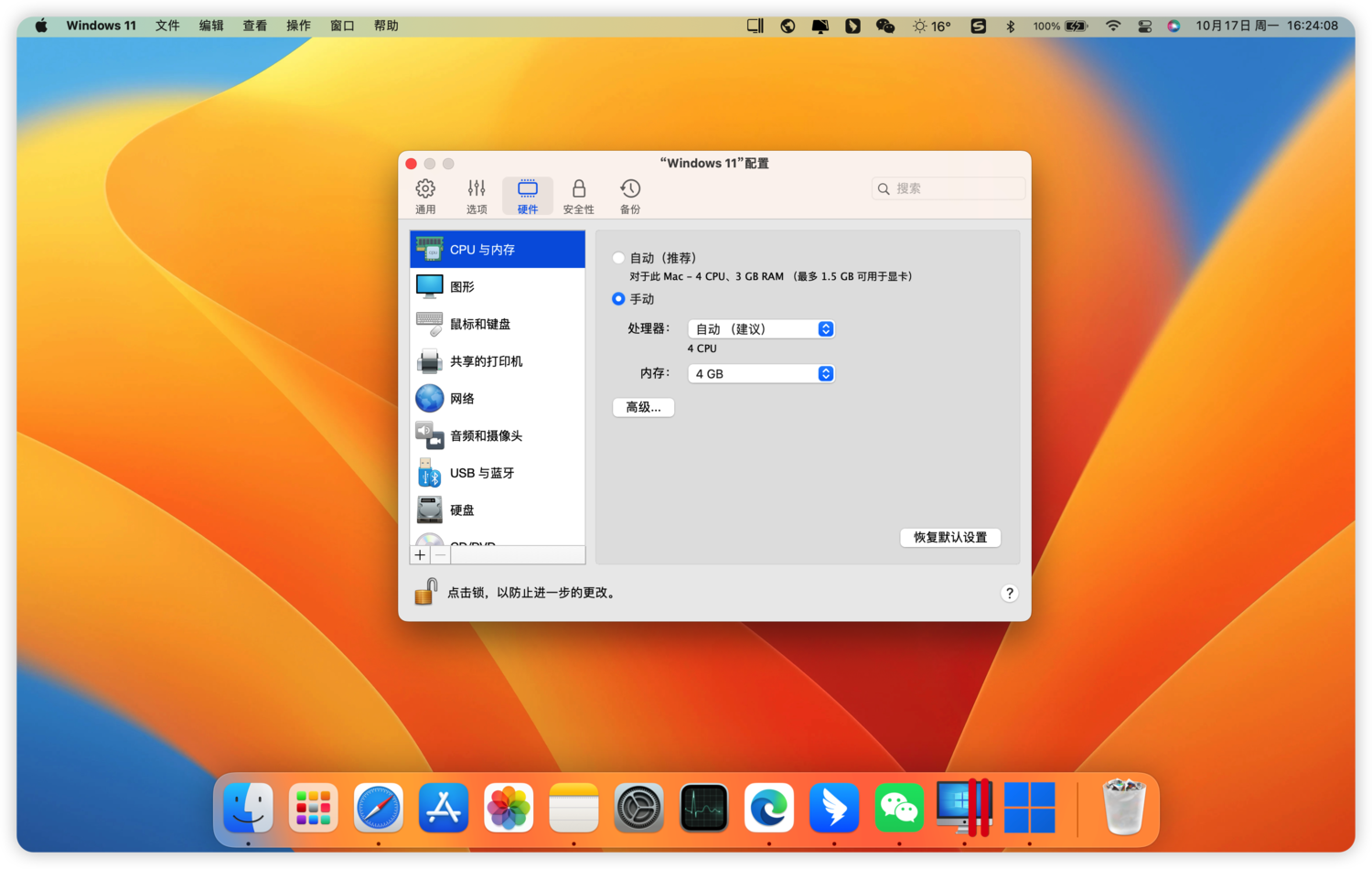Open the 帮助 menu
This screenshot has width=1372, height=869.
[386, 26]
